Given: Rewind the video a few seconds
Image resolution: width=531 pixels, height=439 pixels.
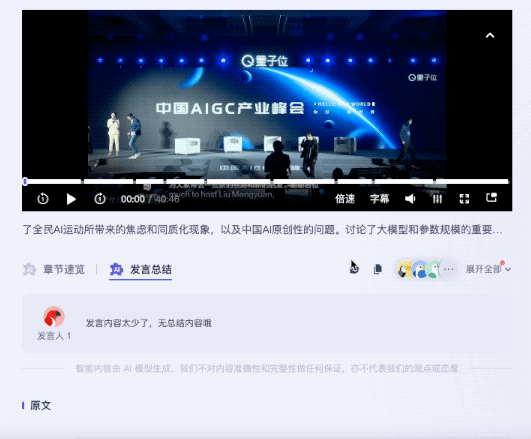Looking at the screenshot, I should 43,198.
